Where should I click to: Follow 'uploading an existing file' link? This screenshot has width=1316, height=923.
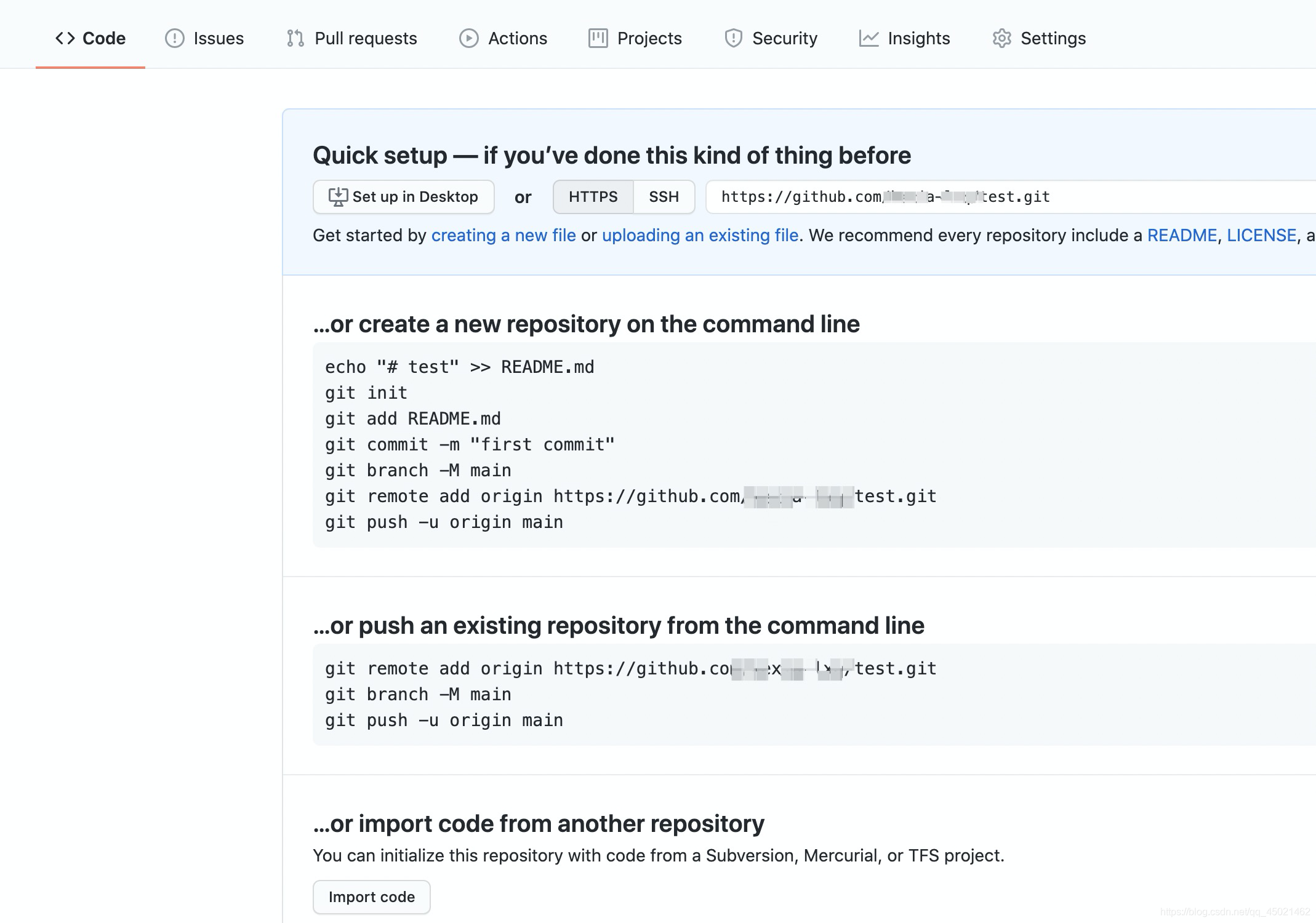[x=700, y=235]
